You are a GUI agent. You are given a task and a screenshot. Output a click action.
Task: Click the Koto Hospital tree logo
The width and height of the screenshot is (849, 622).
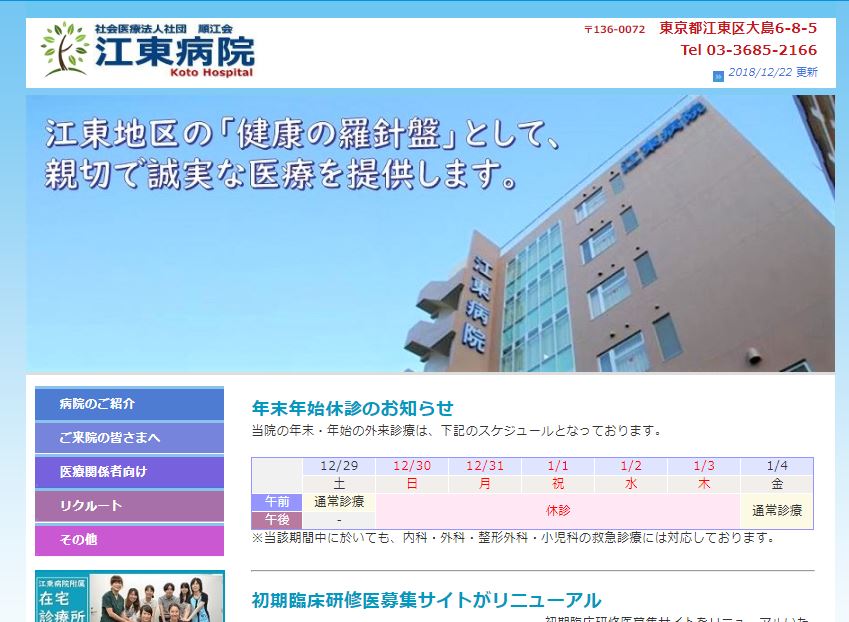coord(66,50)
